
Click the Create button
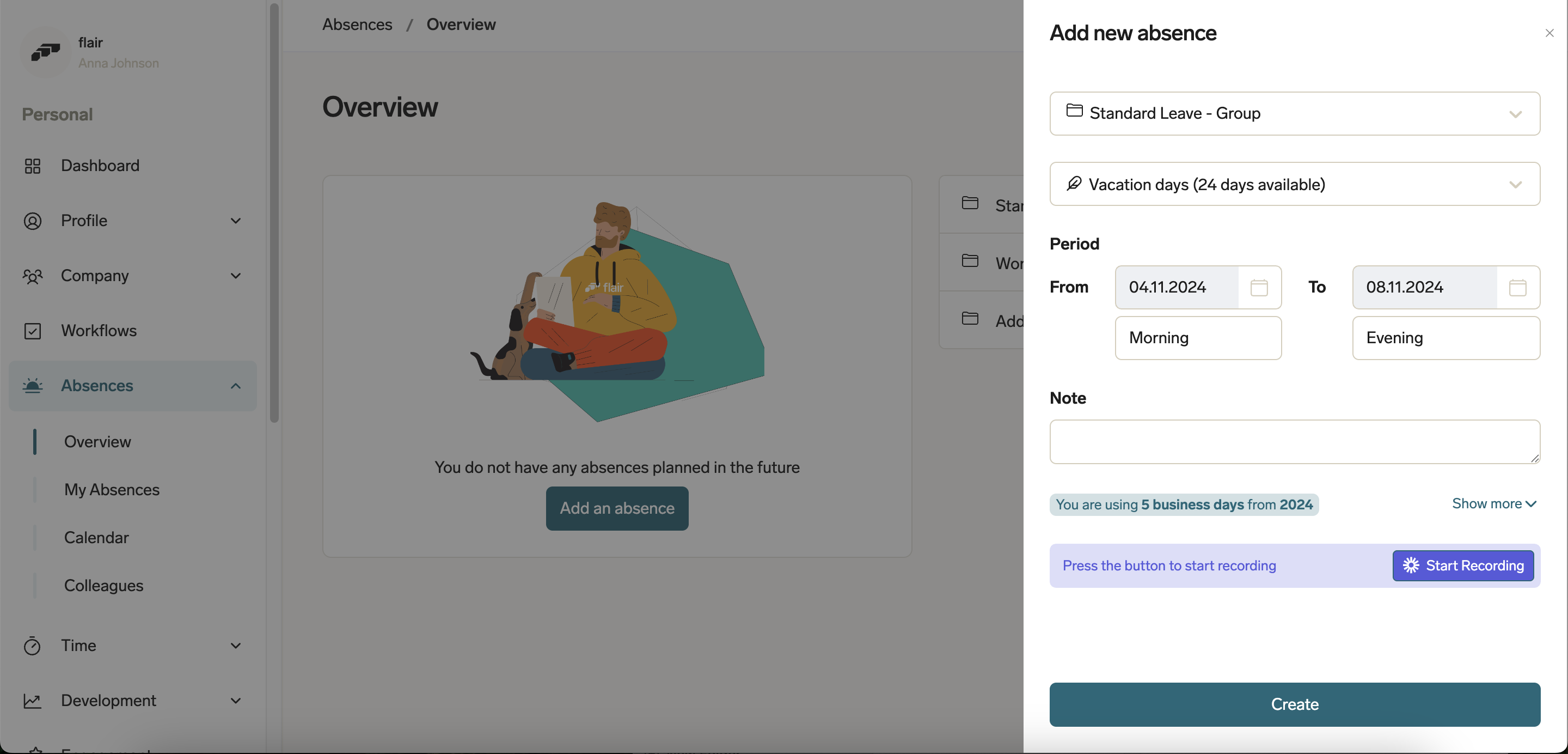click(x=1294, y=704)
